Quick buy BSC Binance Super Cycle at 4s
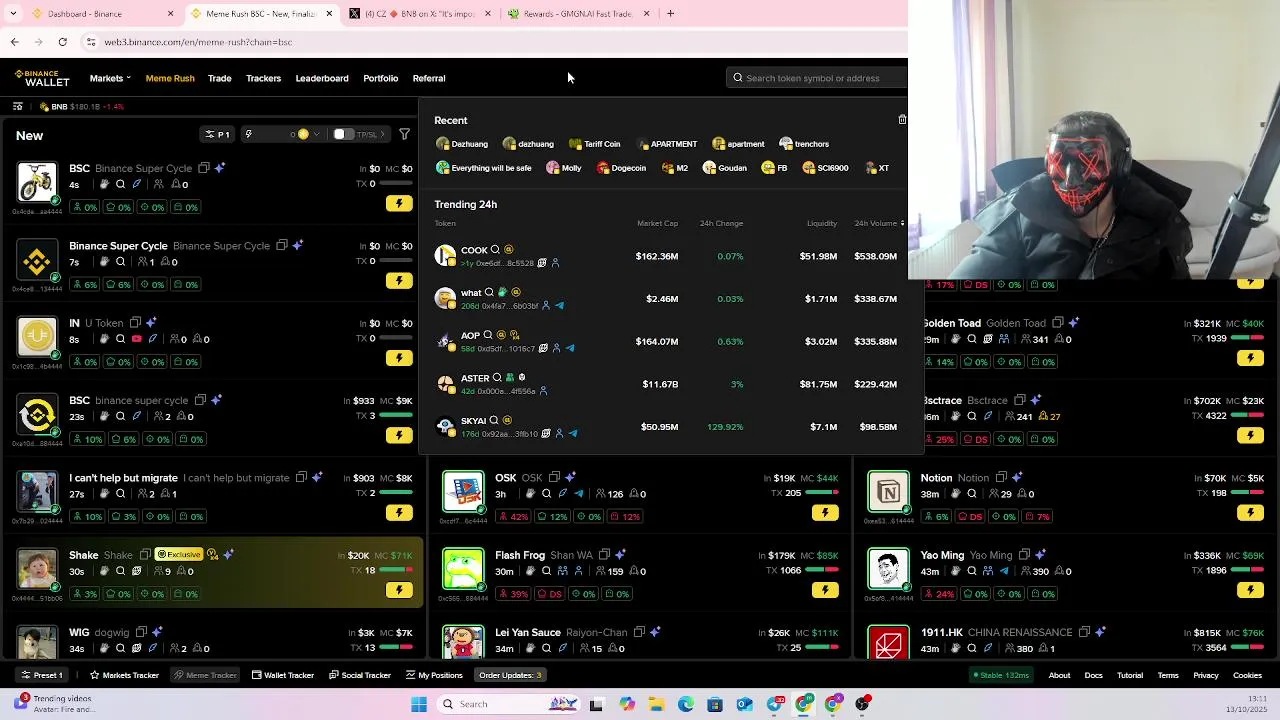The width and height of the screenshot is (1280, 720). [x=399, y=203]
